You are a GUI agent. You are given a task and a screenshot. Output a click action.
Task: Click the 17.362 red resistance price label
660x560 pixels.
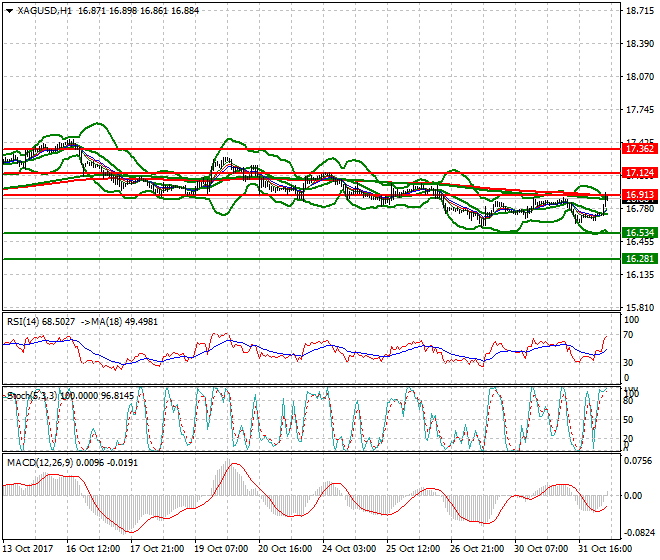tap(640, 149)
